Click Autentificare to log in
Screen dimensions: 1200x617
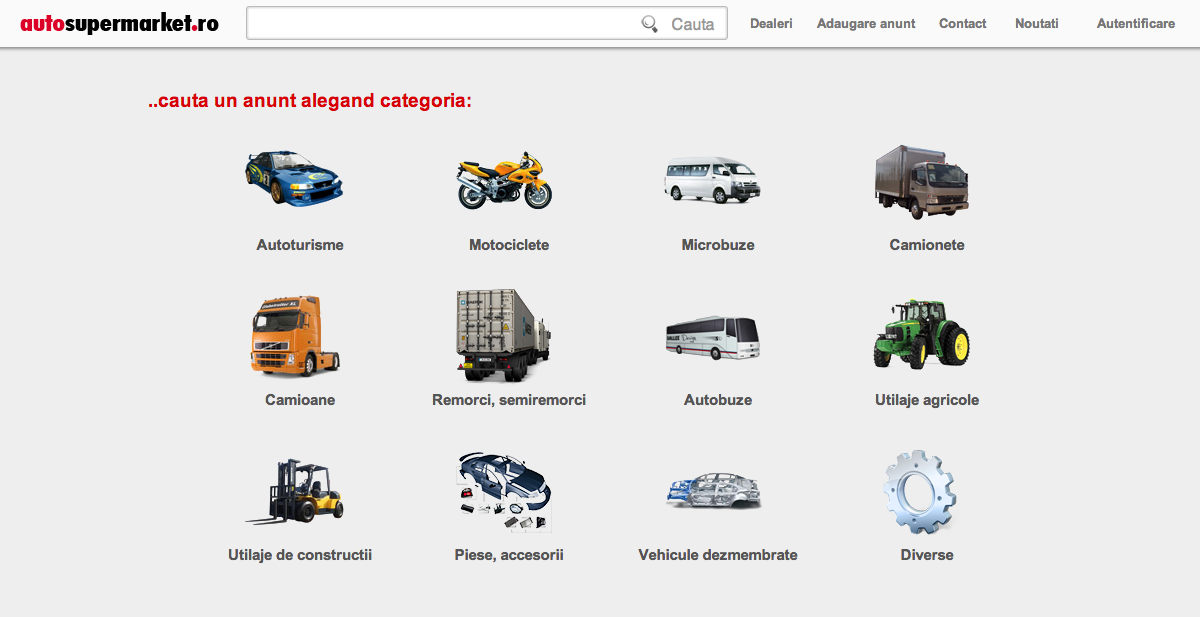click(x=1136, y=24)
